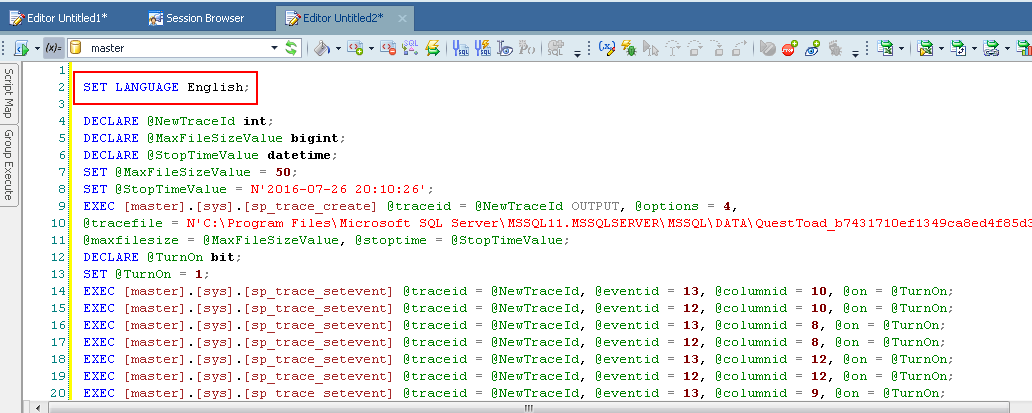Click the edit variable (x) pencil icon
The width and height of the screenshot is (1032, 413).
click(607, 47)
